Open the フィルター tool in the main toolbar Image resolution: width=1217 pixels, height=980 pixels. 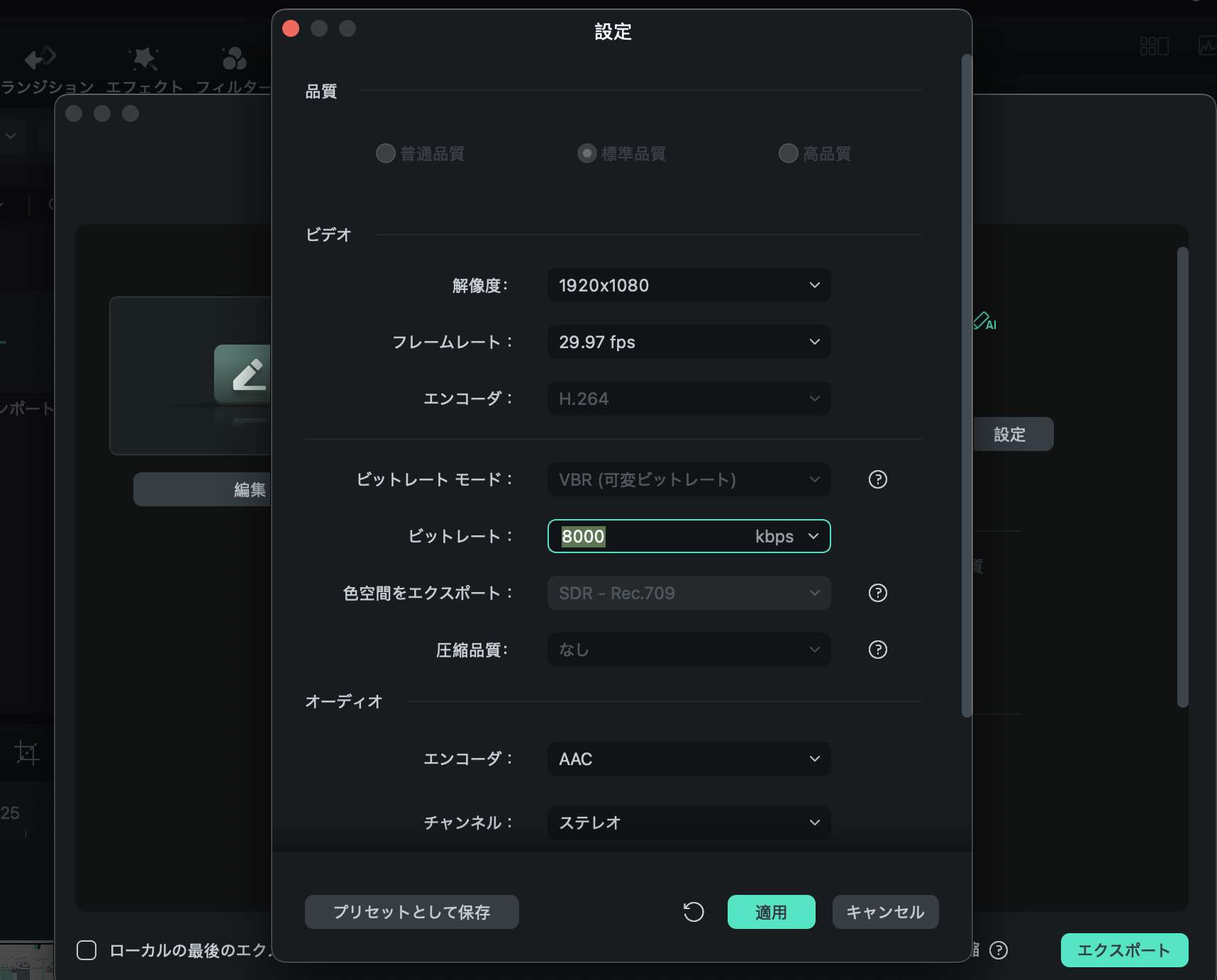tap(234, 69)
